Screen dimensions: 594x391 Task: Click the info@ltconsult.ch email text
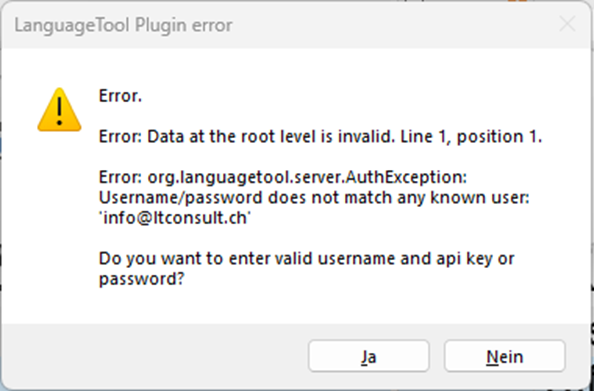[174, 219]
